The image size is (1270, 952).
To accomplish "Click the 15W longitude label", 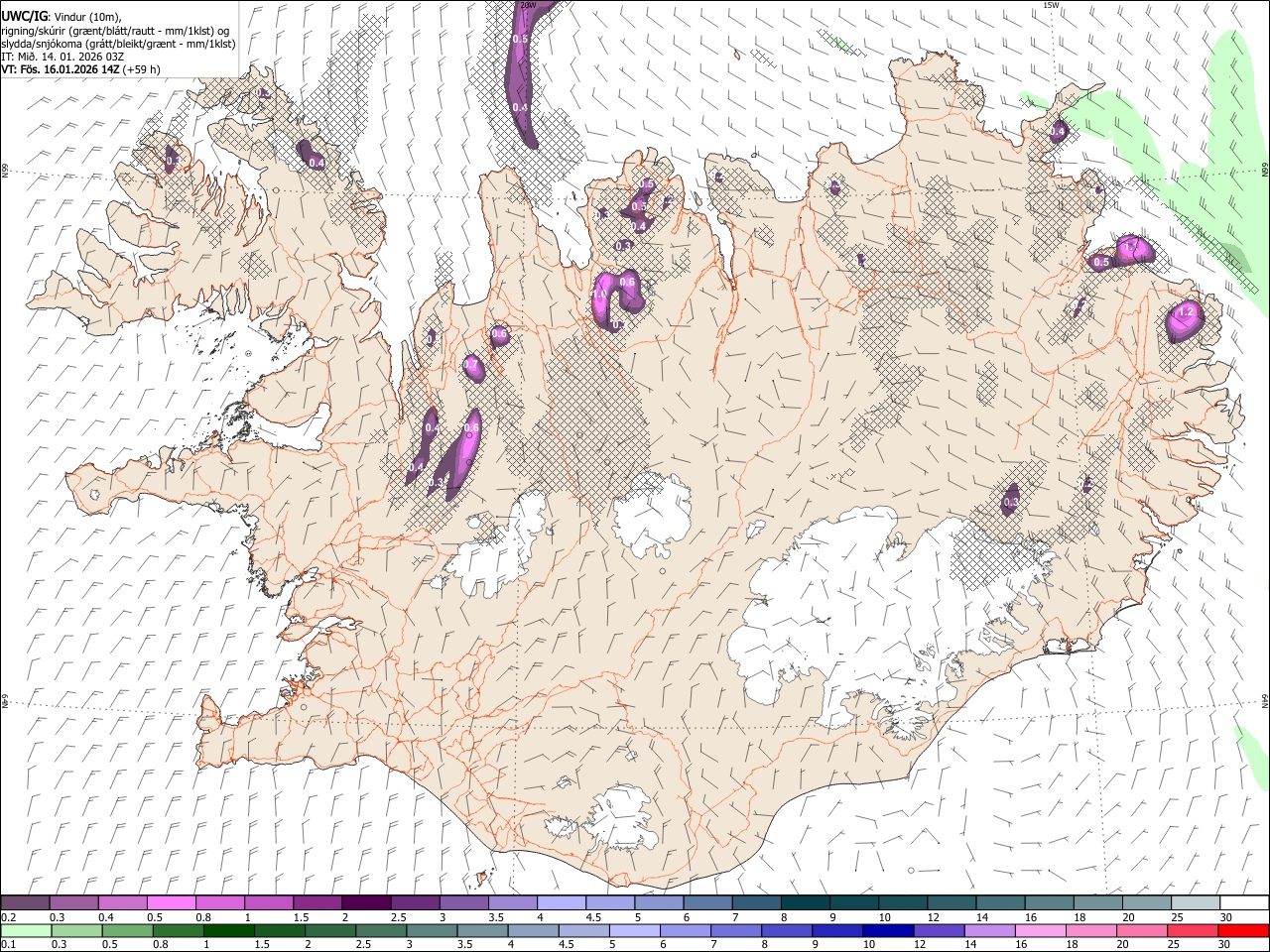I will click(x=1052, y=5).
